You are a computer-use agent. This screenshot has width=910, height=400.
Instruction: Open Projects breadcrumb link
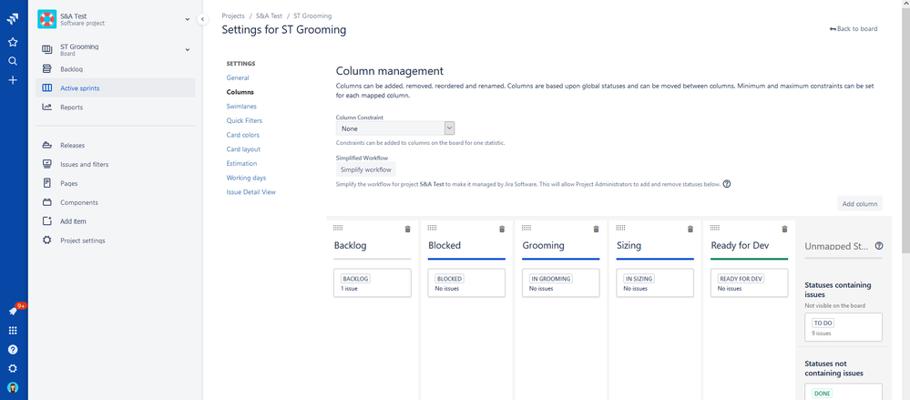tap(233, 16)
